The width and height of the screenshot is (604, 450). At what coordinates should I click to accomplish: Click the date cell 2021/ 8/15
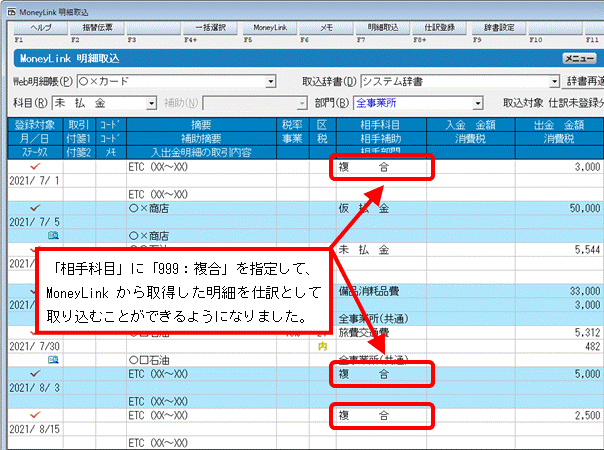coord(35,429)
